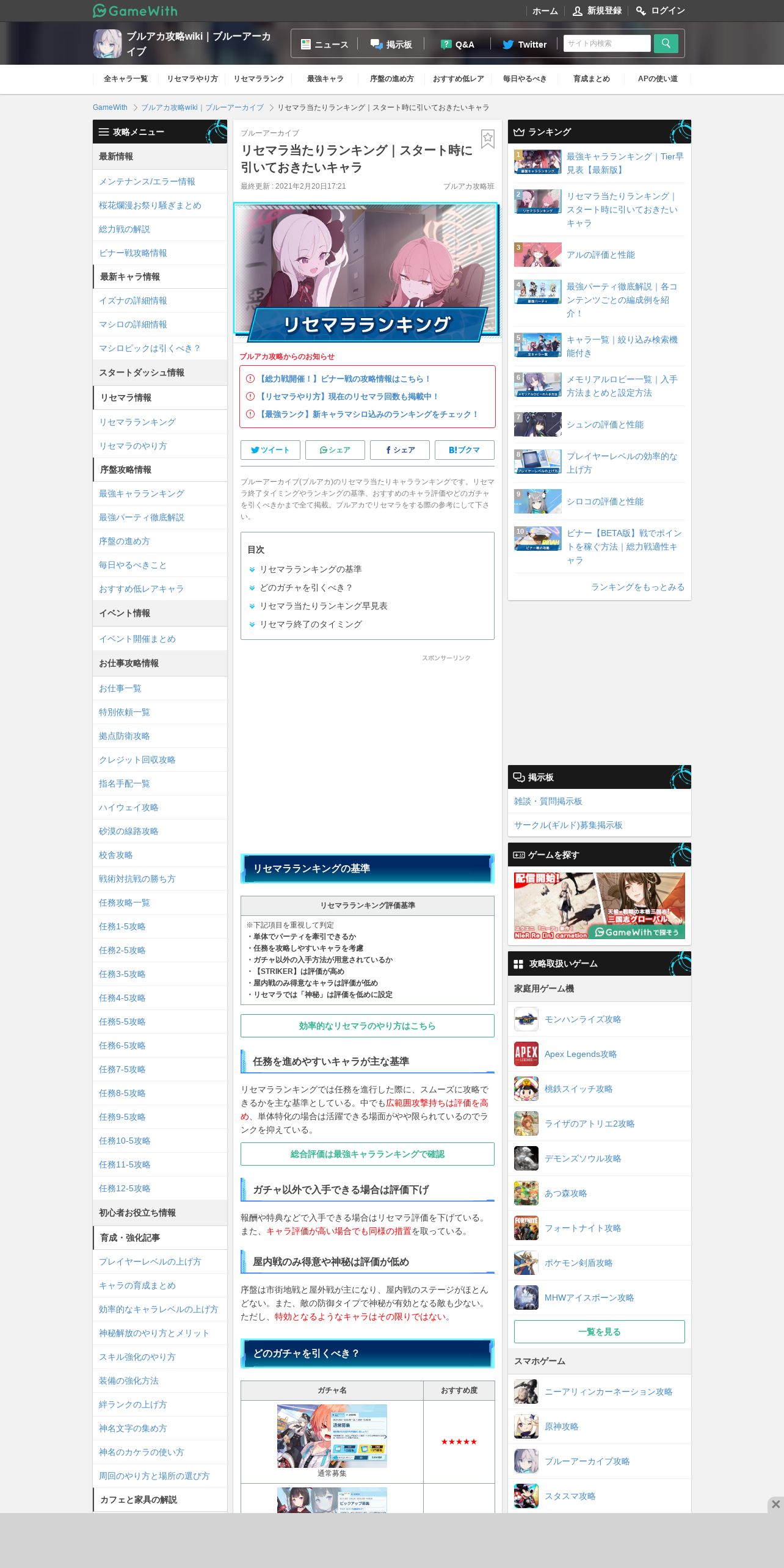Open 通常募集 gacha thumbnail
Screen dimensions: 784x1568
[x=332, y=1436]
